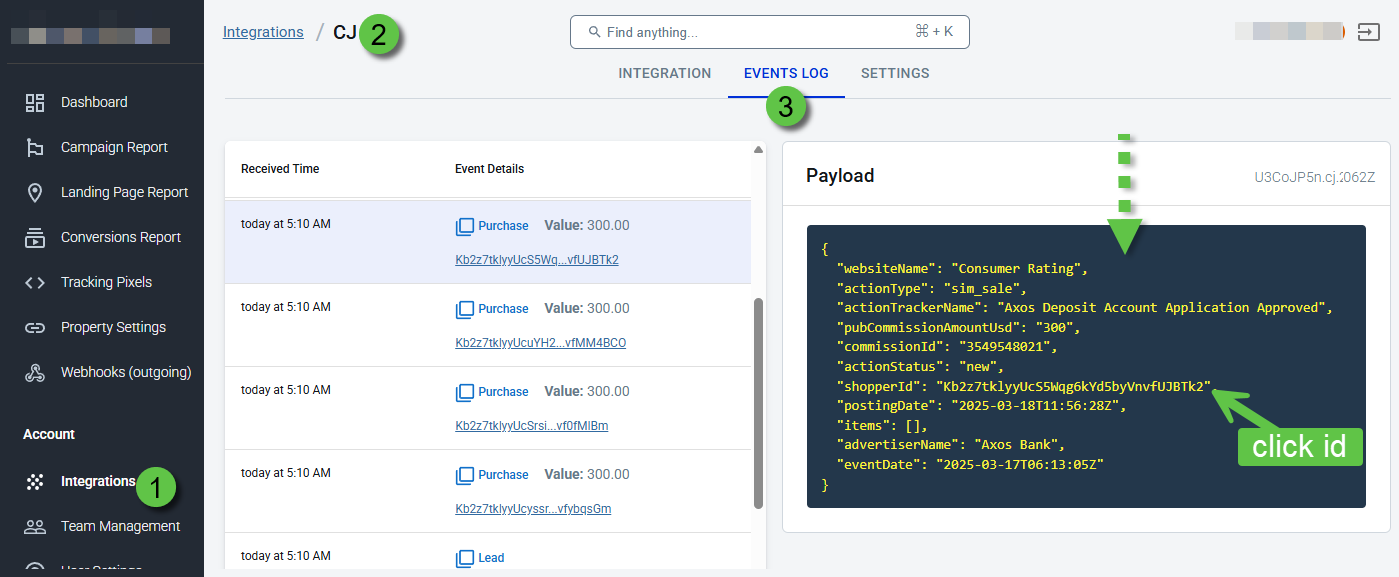The width and height of the screenshot is (1399, 577).
Task: Click the eventDate payload line
Action: pyautogui.click(x=970, y=464)
